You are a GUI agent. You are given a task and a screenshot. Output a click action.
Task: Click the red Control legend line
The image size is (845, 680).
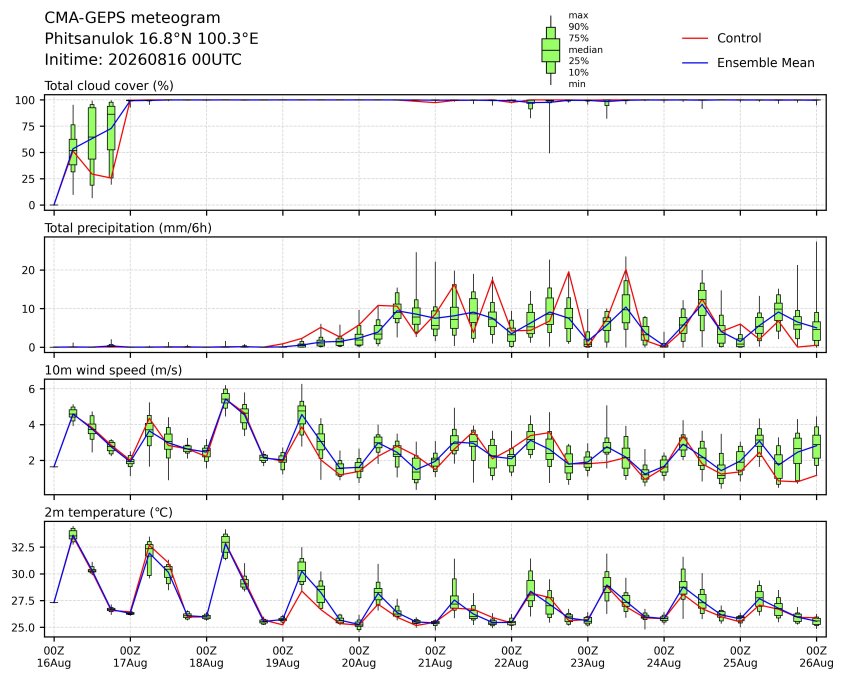[695, 38]
